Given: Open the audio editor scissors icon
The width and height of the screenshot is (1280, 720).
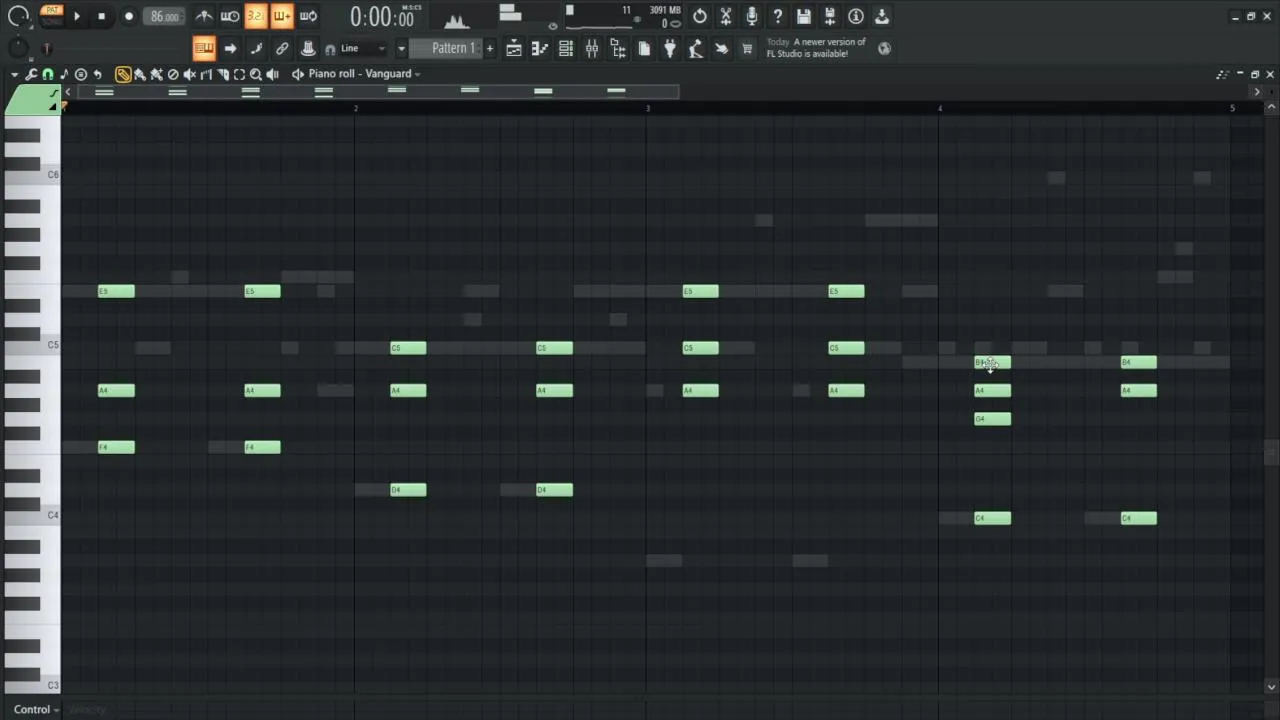Looking at the screenshot, I should point(726,16).
